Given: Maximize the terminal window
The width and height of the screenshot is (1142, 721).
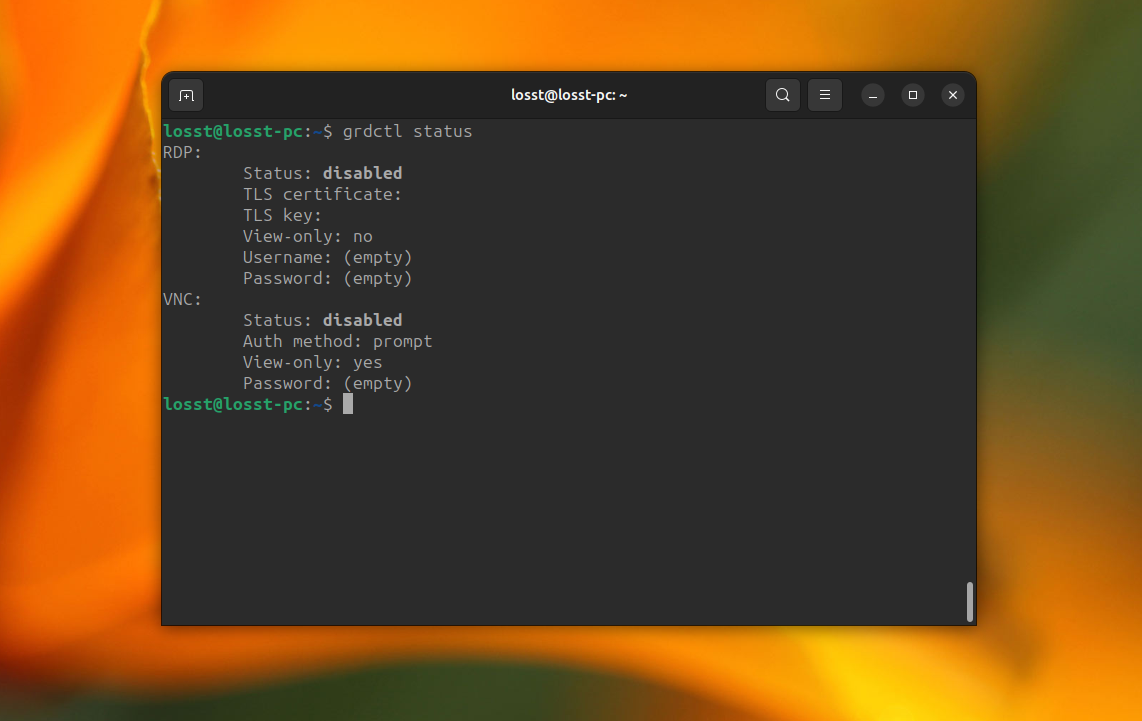Looking at the screenshot, I should (x=912, y=94).
